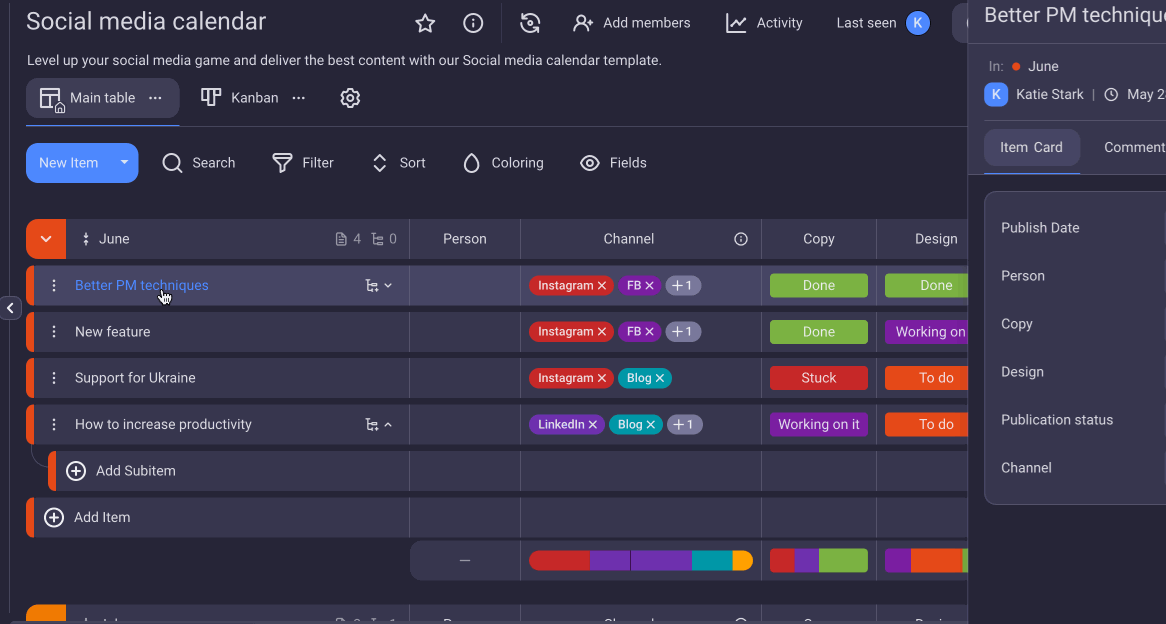The width and height of the screenshot is (1166, 624).
Task: Remove Blog tag from Support for Ukraine
Action: 660,378
